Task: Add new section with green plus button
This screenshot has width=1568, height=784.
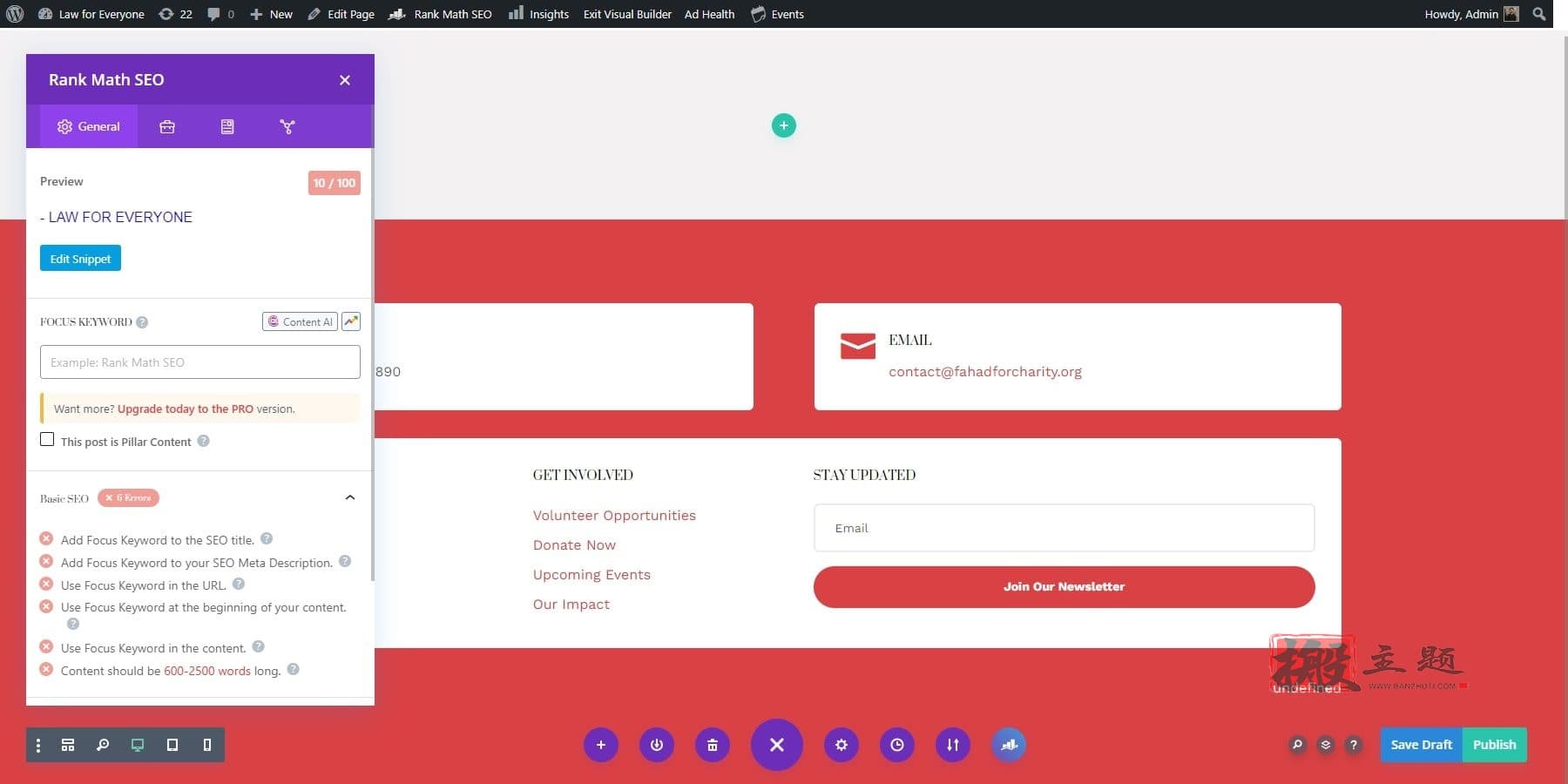Action: [x=784, y=125]
